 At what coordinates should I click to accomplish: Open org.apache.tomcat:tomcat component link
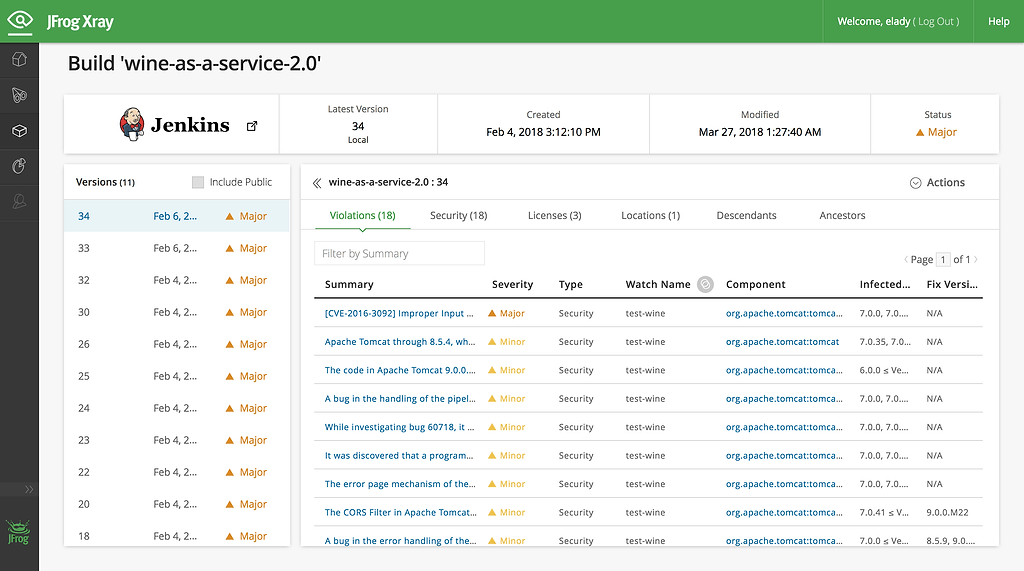782,342
